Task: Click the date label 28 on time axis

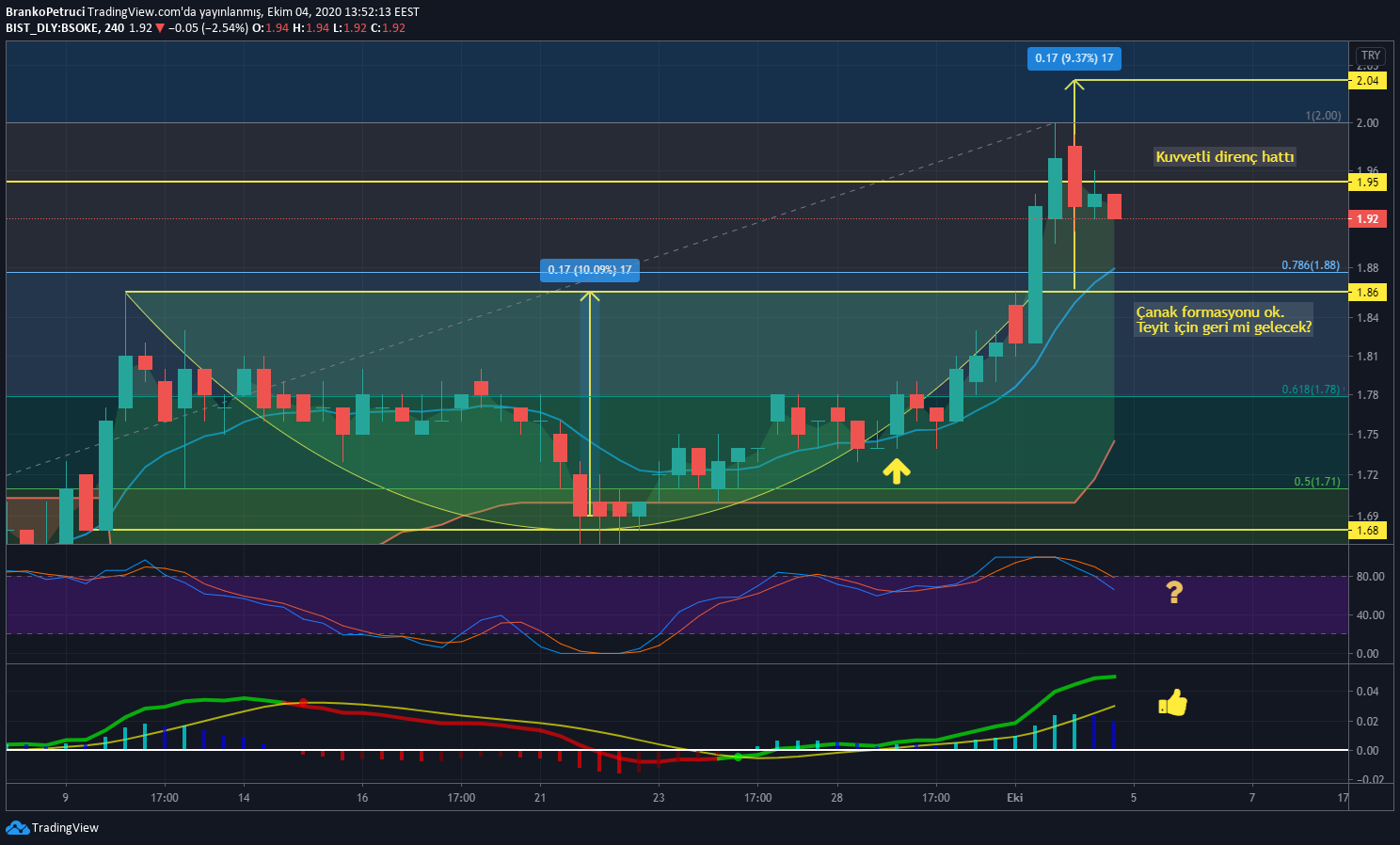Action: point(836,798)
